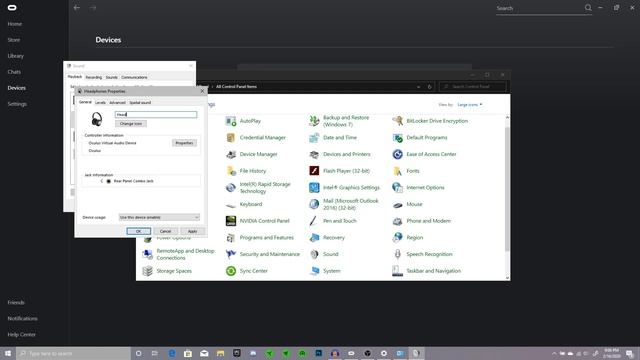Open Intel Rapid Storage Technology item
Viewport: 640px width, 360px height.
258,188
